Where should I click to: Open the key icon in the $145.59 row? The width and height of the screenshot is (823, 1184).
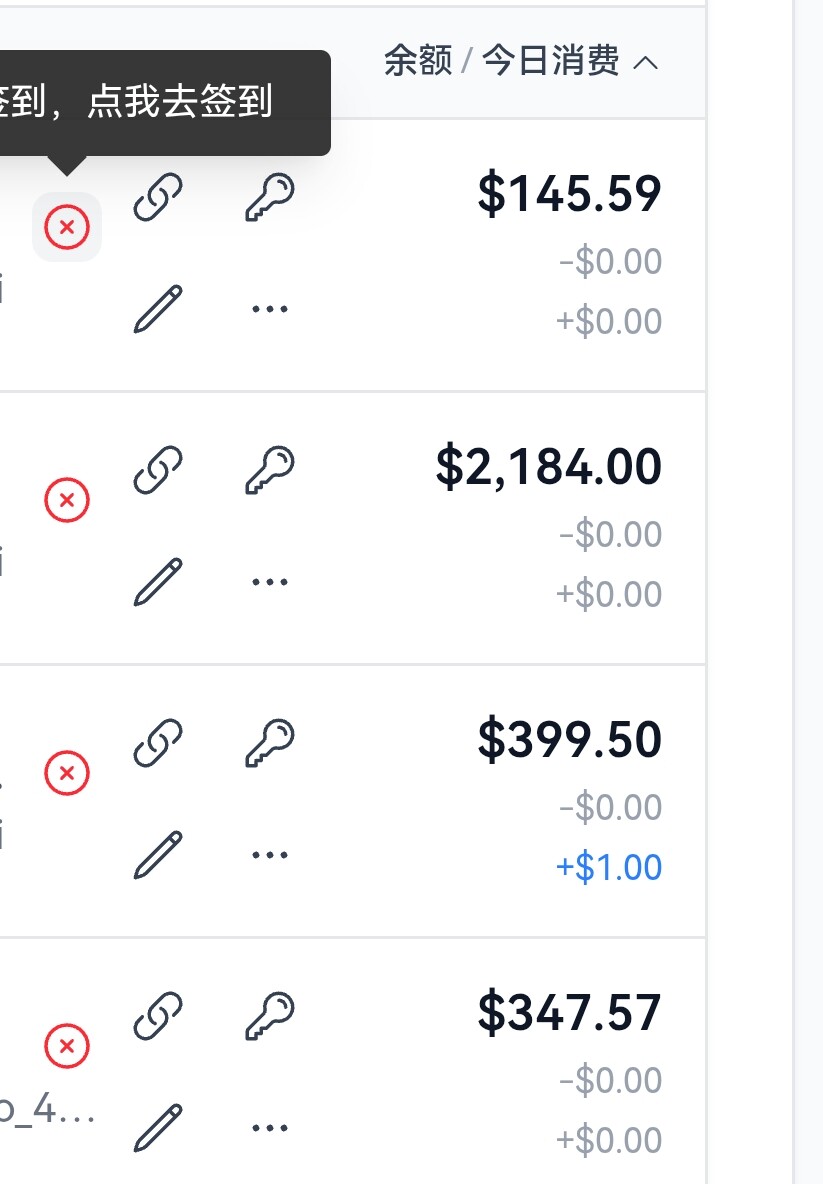[270, 197]
